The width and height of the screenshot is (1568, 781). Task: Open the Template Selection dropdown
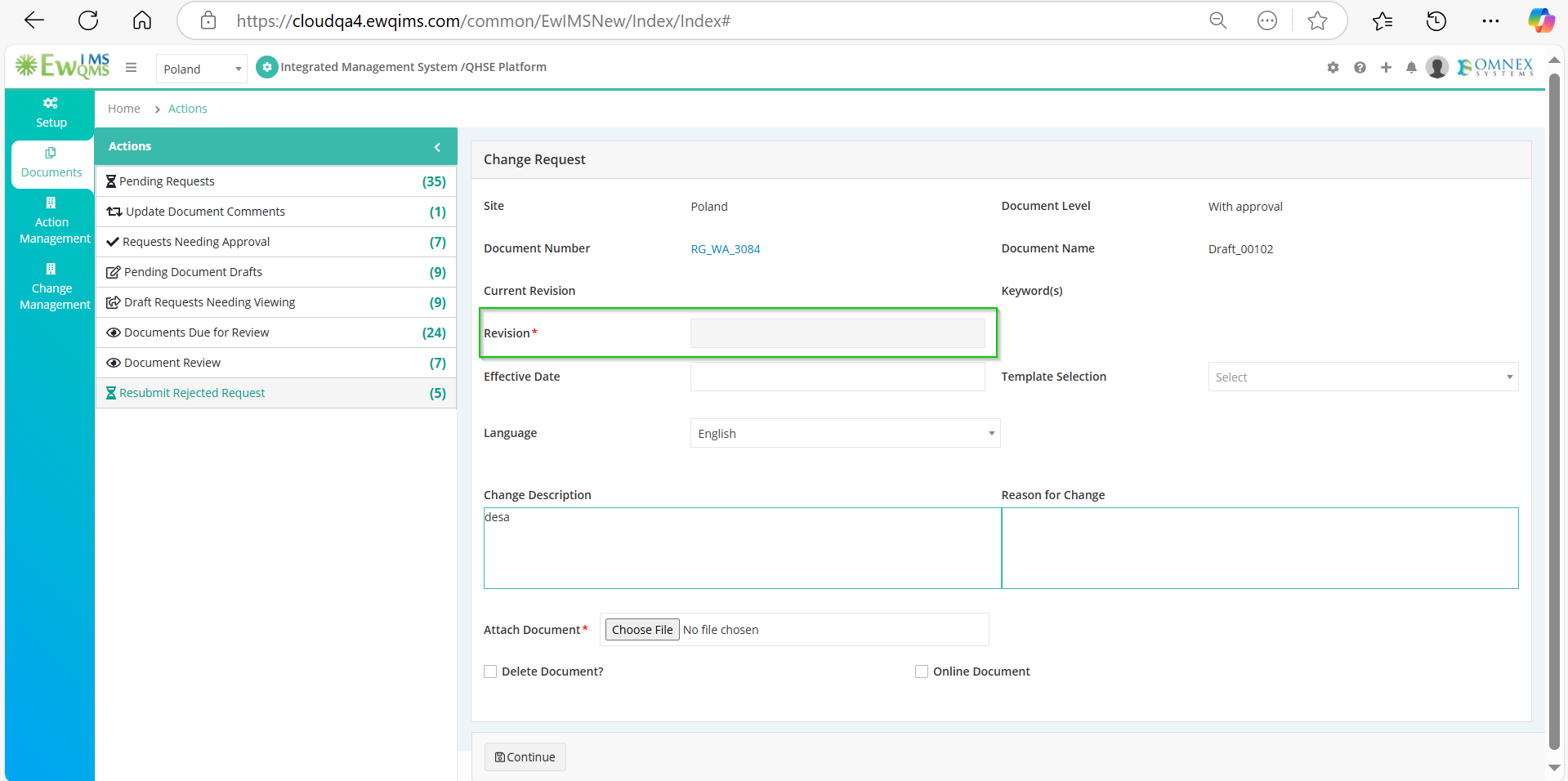1363,377
